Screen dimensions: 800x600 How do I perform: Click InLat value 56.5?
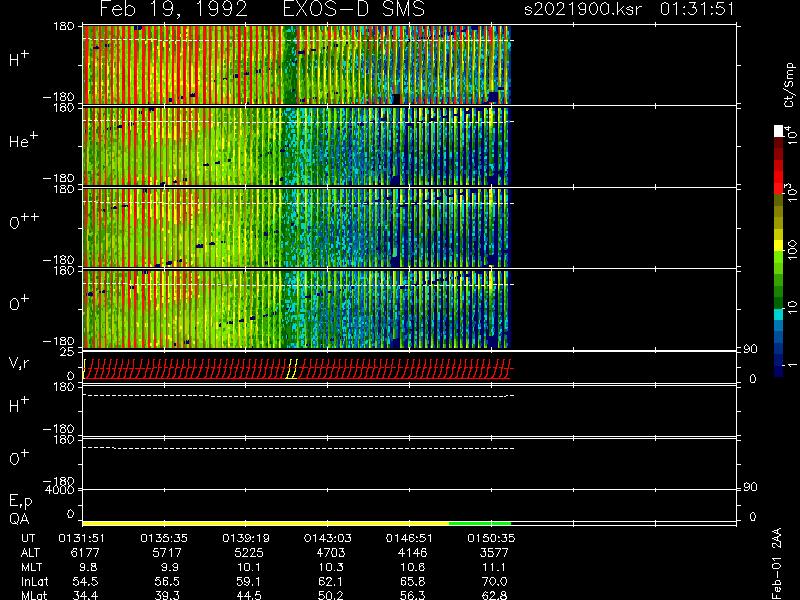click(167, 582)
